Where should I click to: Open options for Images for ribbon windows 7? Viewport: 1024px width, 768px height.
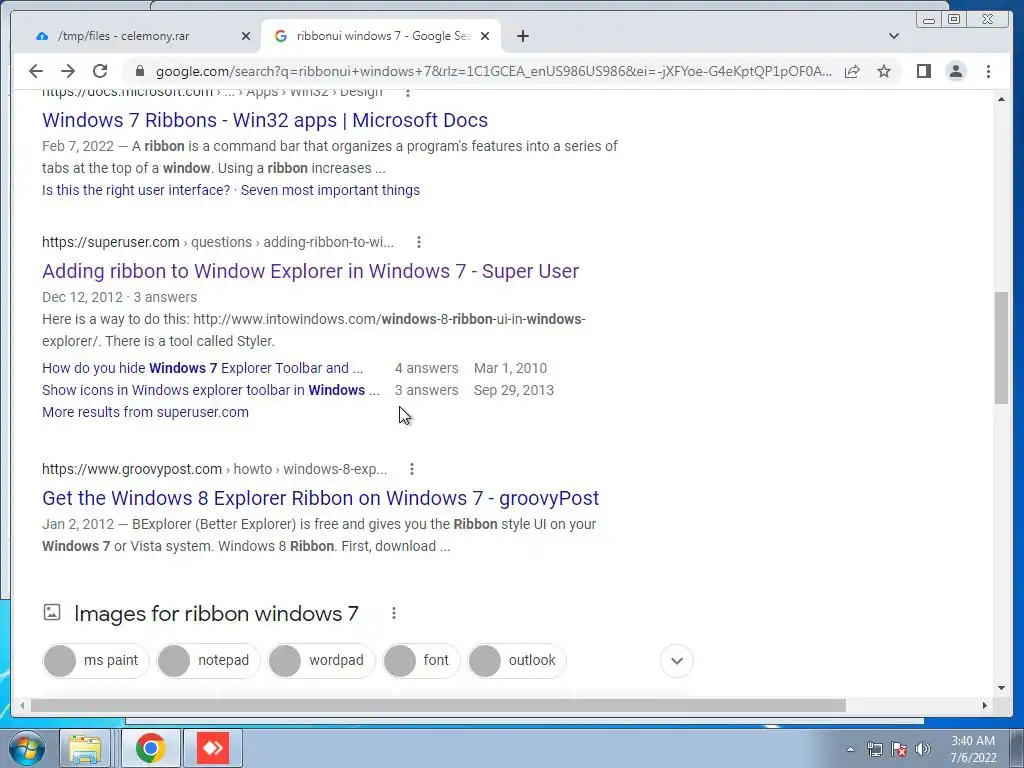(x=394, y=613)
